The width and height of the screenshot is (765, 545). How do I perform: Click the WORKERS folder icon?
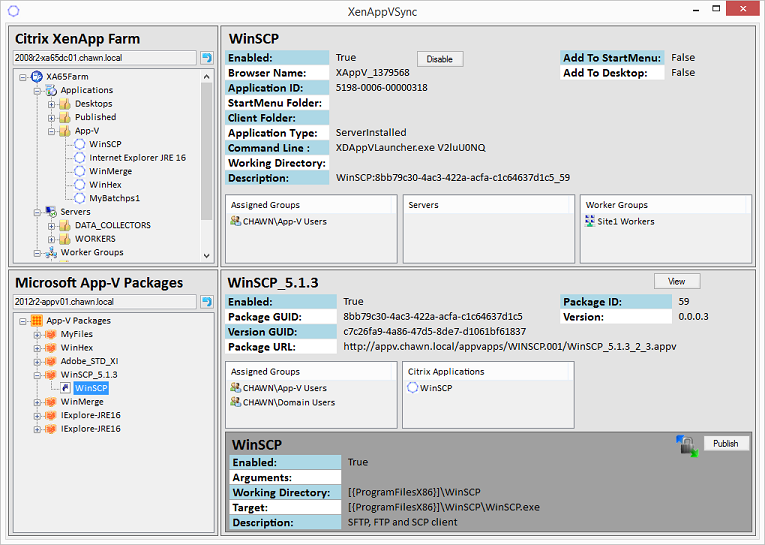(65, 239)
